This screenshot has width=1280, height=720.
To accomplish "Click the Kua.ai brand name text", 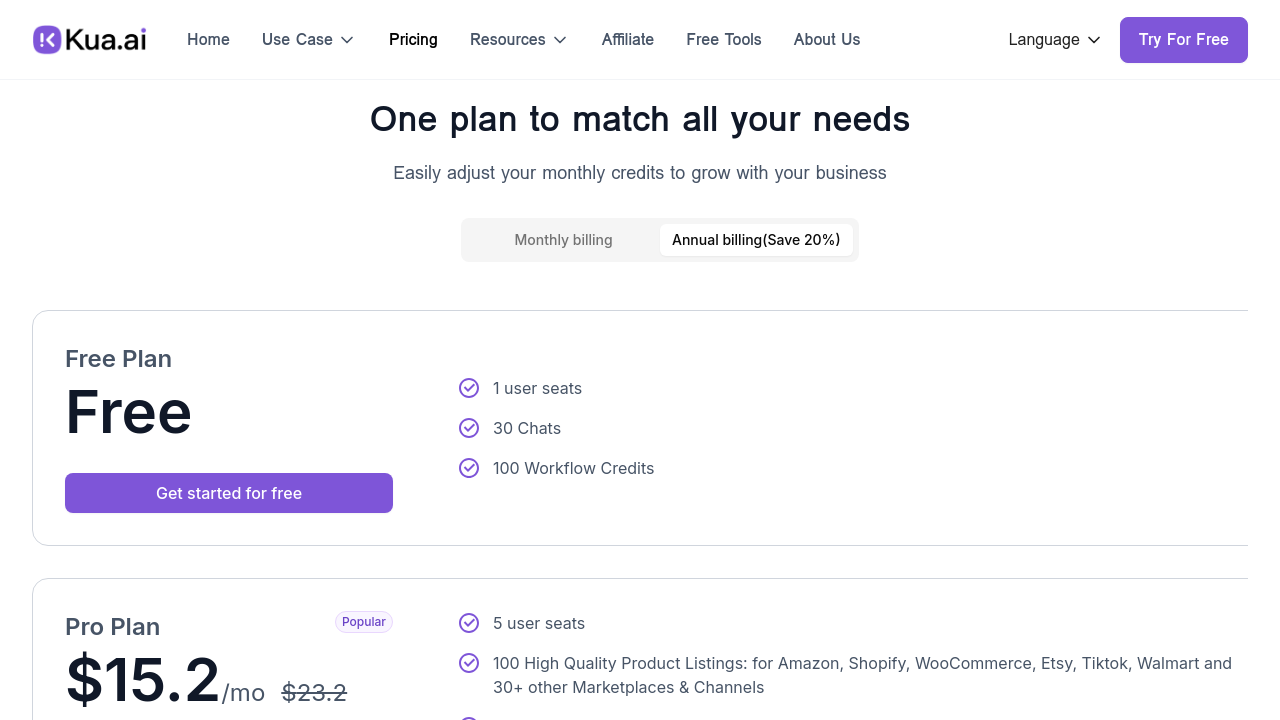I will pyautogui.click(x=106, y=40).
